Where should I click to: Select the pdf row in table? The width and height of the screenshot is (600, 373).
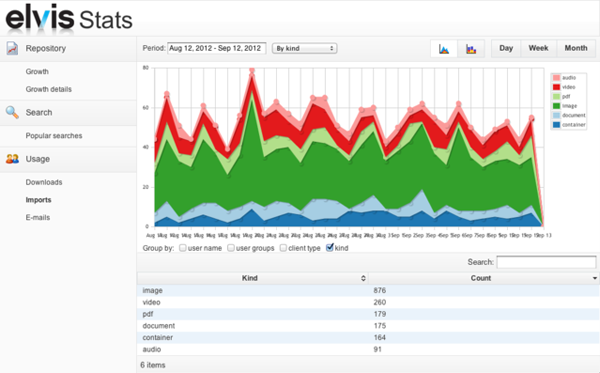point(368,314)
